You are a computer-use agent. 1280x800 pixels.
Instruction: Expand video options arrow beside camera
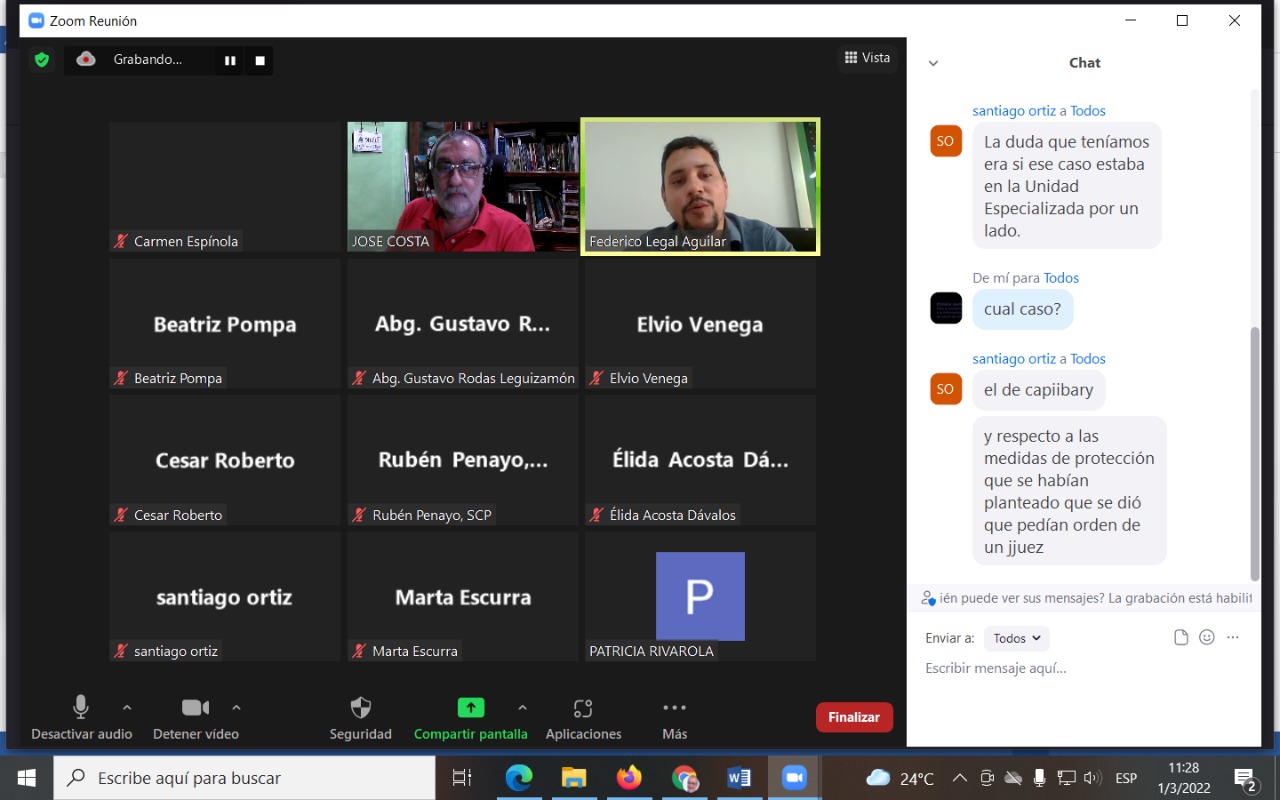coord(236,708)
